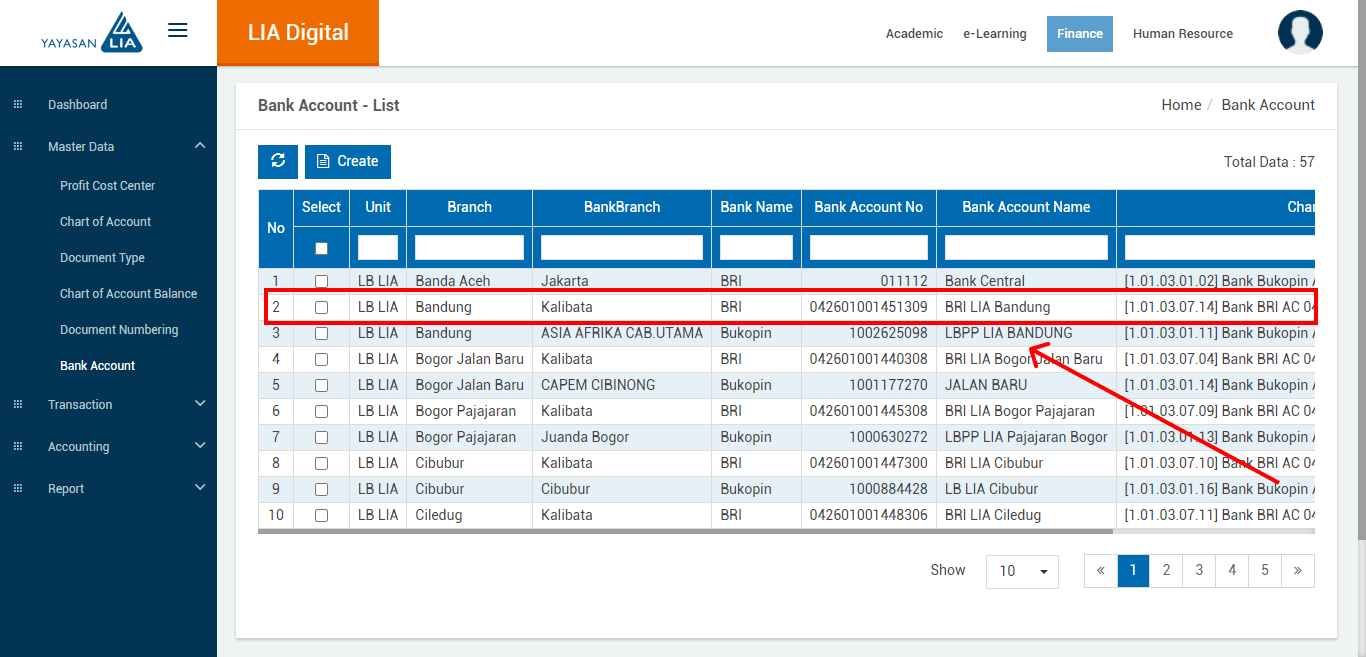This screenshot has height=657, width=1366.
Task: Open the user profile avatar
Action: [x=1300, y=33]
